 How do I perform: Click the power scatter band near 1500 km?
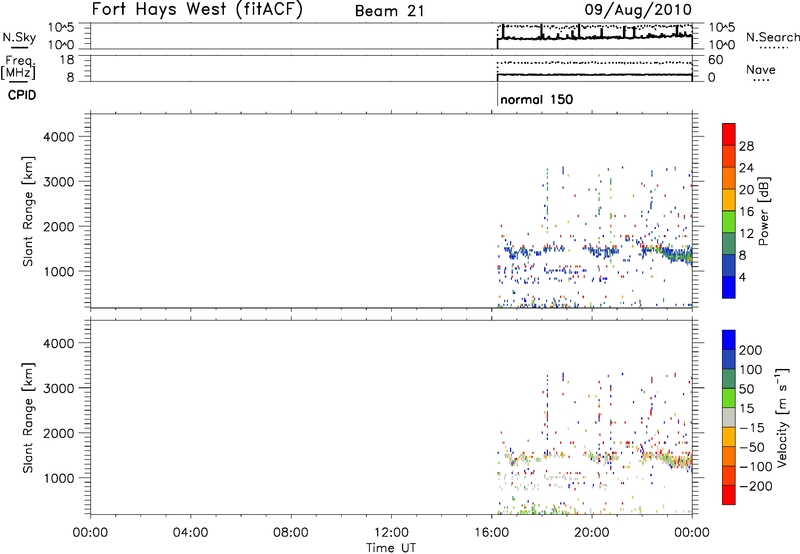tap(595, 250)
